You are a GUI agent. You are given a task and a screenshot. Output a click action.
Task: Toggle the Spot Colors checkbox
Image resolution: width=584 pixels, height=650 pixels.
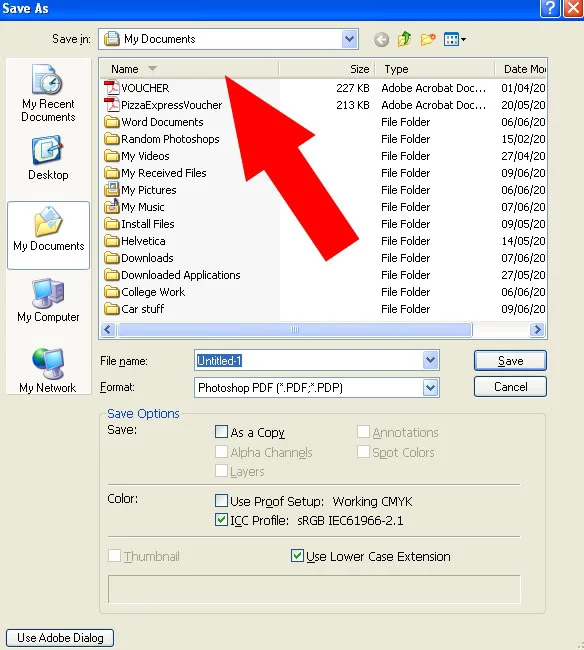point(363,451)
